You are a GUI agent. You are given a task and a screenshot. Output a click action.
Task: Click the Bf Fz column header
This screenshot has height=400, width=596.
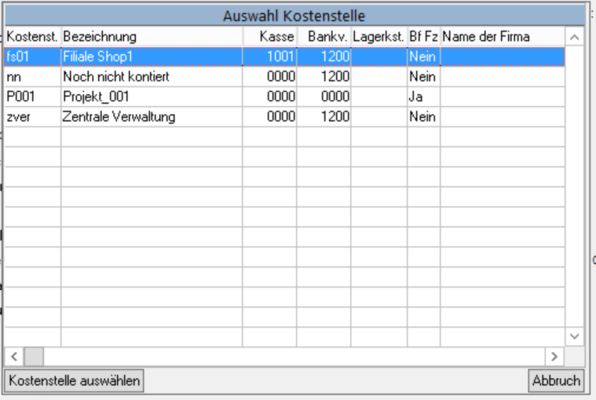(x=424, y=37)
